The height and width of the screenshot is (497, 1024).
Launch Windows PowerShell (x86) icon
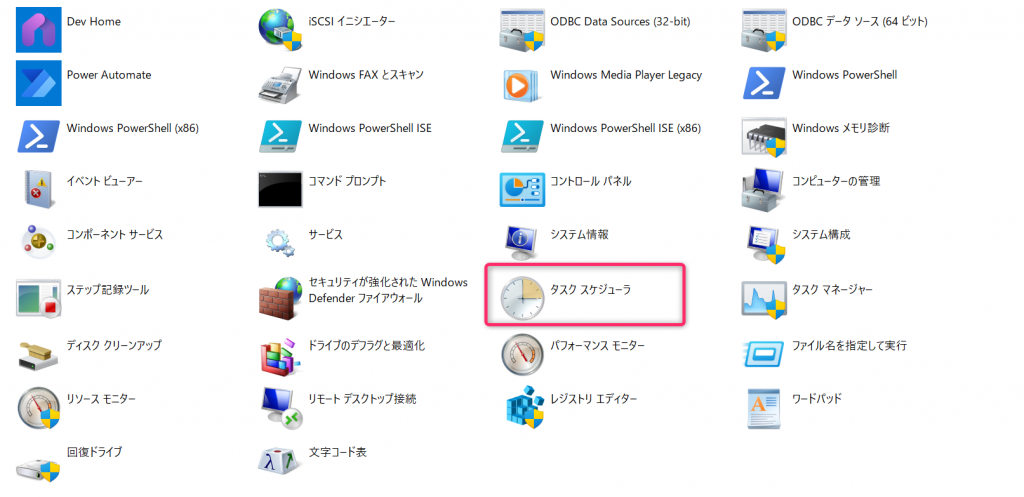pyautogui.click(x=39, y=136)
